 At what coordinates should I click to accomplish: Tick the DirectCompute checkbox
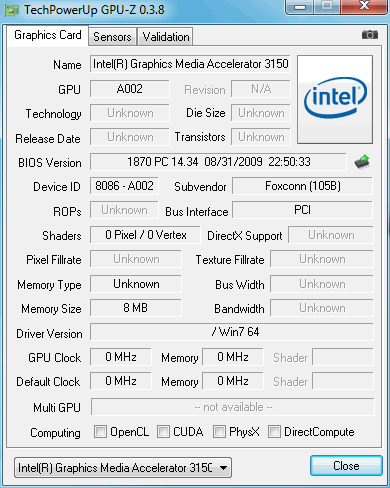[274, 431]
